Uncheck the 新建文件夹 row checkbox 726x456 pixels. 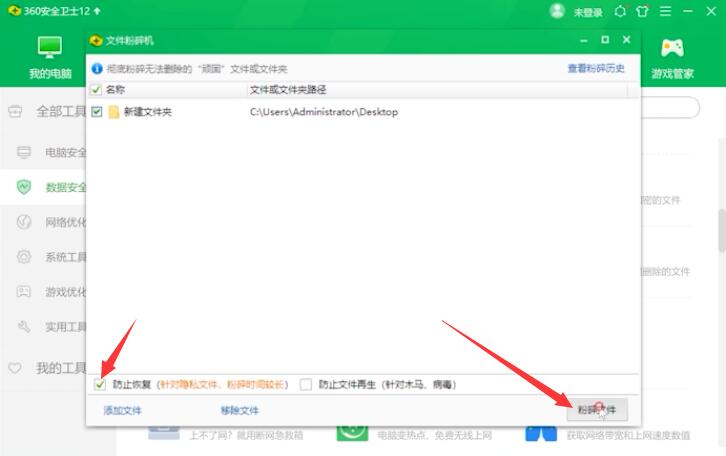coord(96,112)
